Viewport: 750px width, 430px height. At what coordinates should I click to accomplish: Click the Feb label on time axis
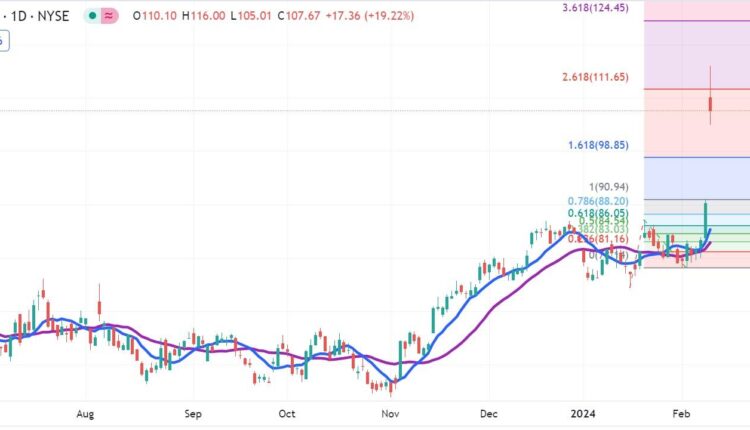681,412
